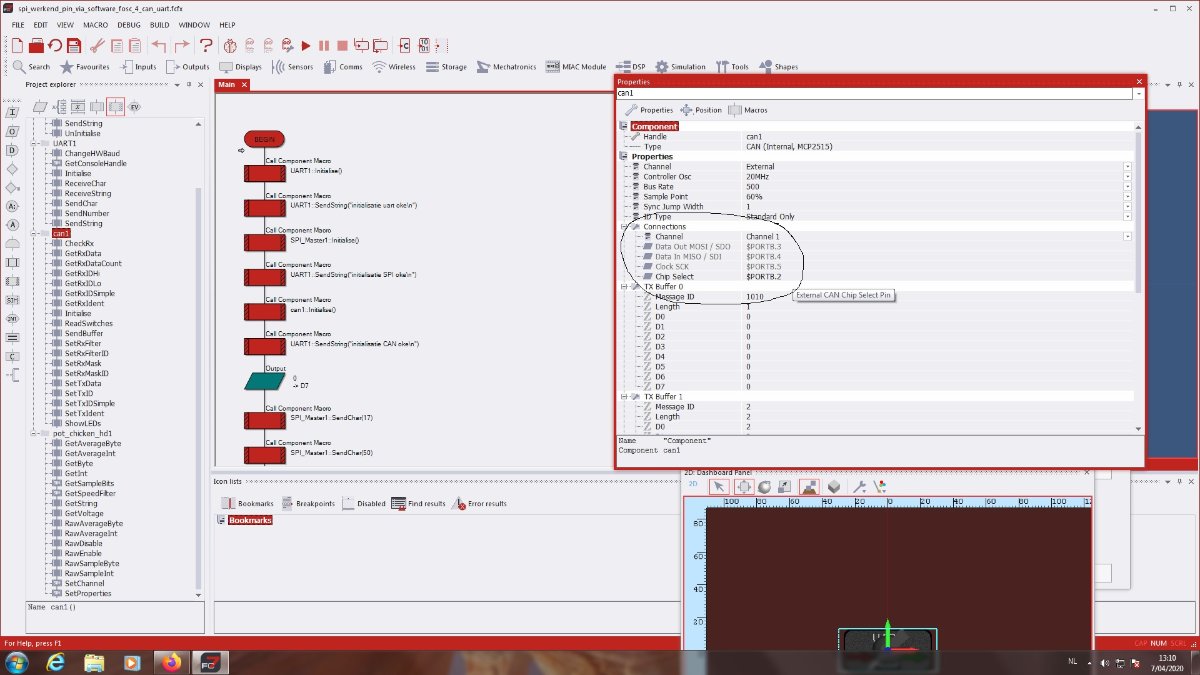The width and height of the screenshot is (1200, 675).
Task: Switch to Macros tab in Properties panel
Action: point(748,110)
